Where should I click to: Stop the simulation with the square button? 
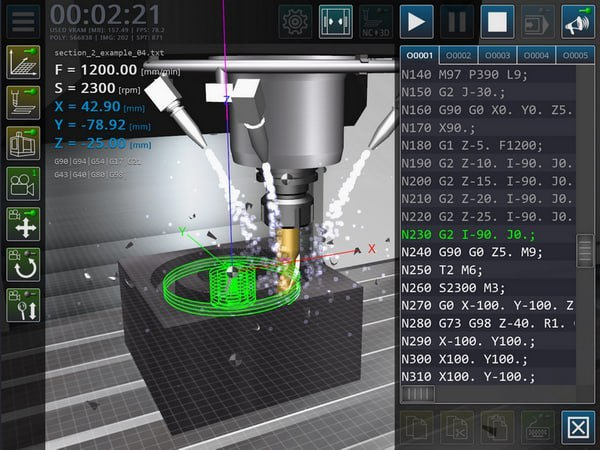click(x=497, y=21)
